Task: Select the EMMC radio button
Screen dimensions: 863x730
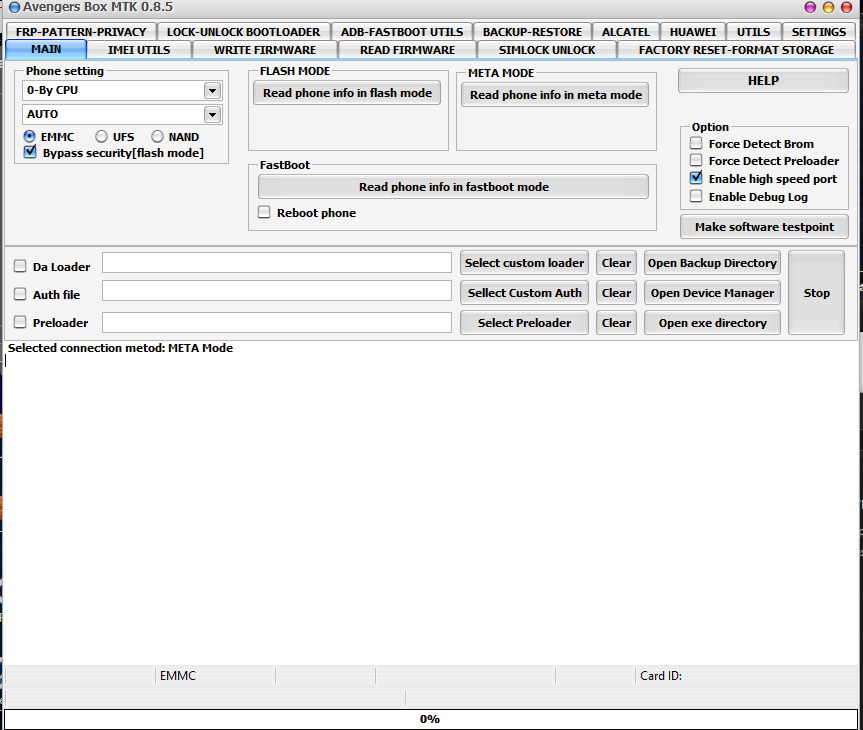Action: (x=29, y=137)
